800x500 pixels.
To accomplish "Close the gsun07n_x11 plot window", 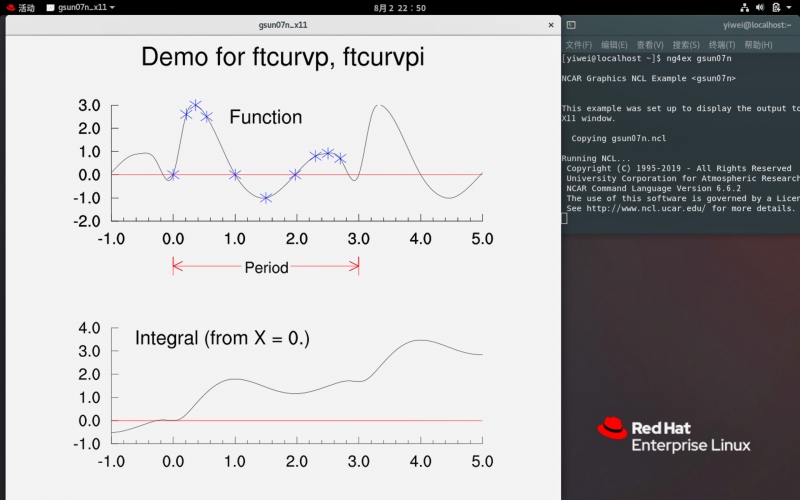I will (550, 24).
